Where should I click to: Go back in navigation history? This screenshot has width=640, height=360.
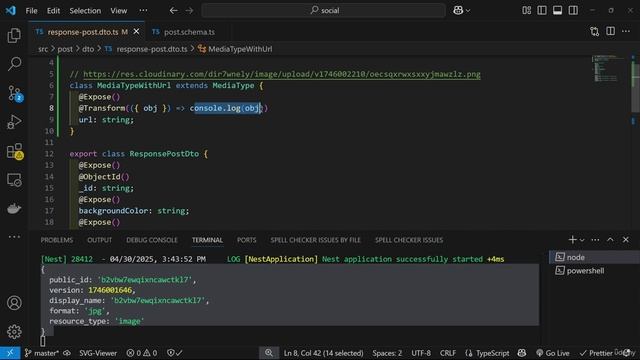[x=173, y=11]
